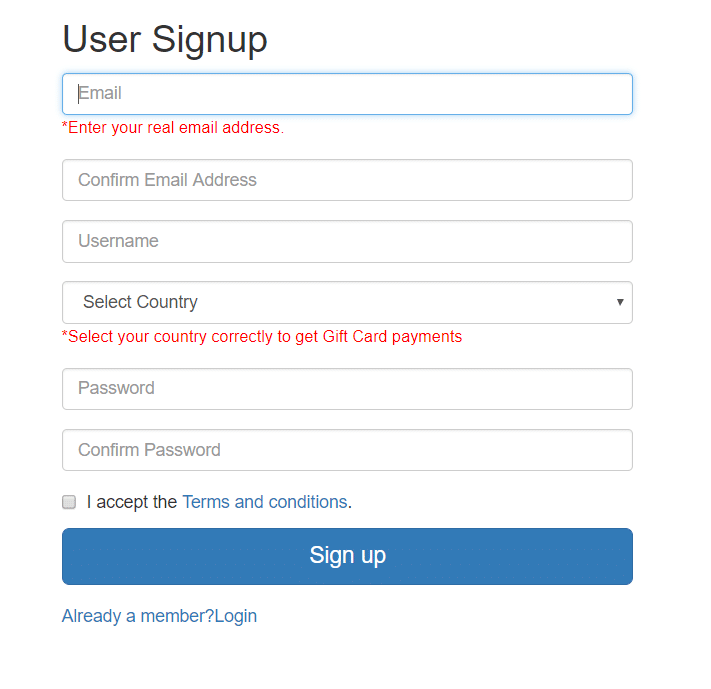Click the Email input field
This screenshot has width=711, height=689.
coord(347,94)
